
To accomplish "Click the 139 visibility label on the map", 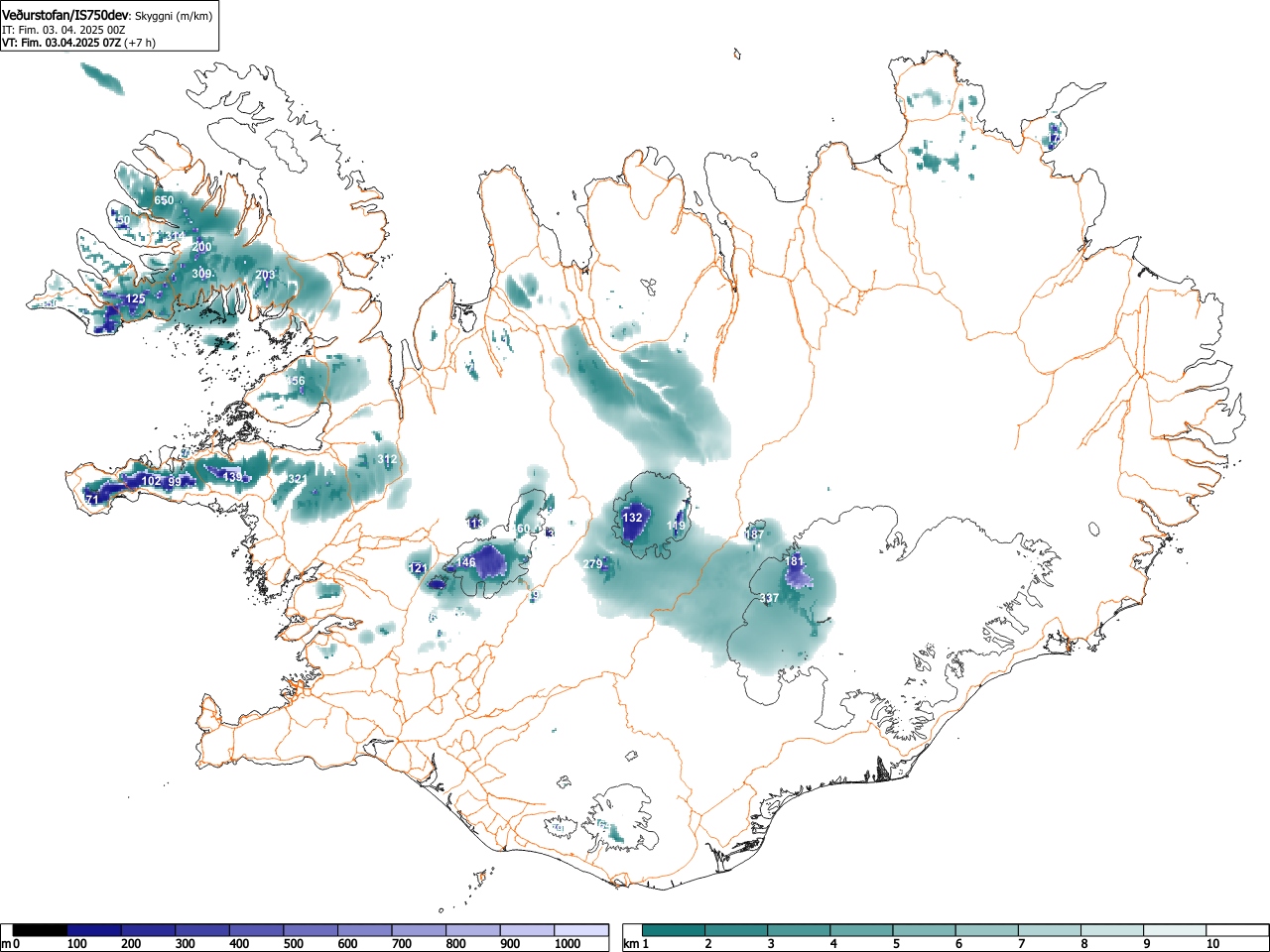I will tap(232, 477).
